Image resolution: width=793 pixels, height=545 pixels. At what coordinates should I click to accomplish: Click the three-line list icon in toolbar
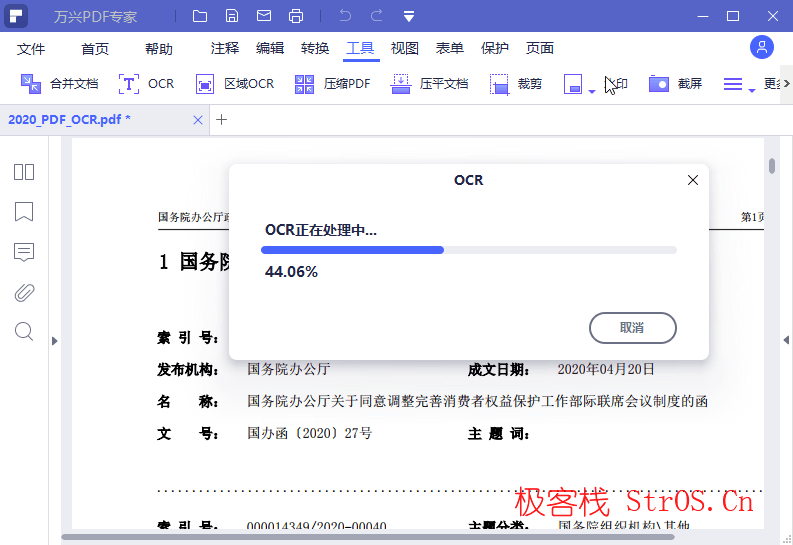pyautogui.click(x=733, y=84)
